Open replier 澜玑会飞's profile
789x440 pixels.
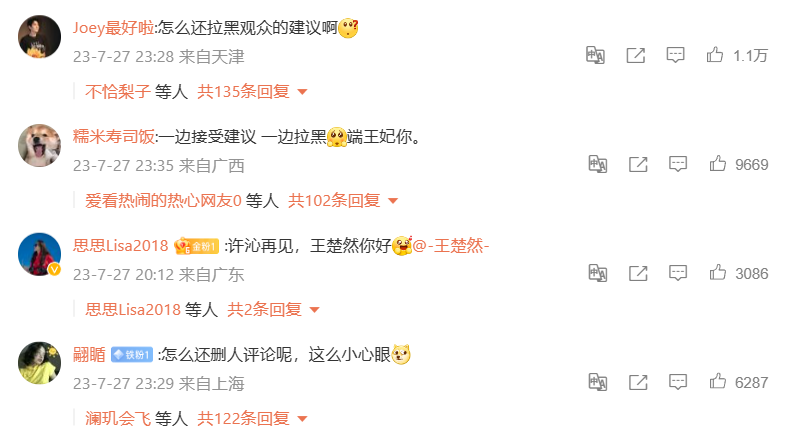pyautogui.click(x=118, y=418)
